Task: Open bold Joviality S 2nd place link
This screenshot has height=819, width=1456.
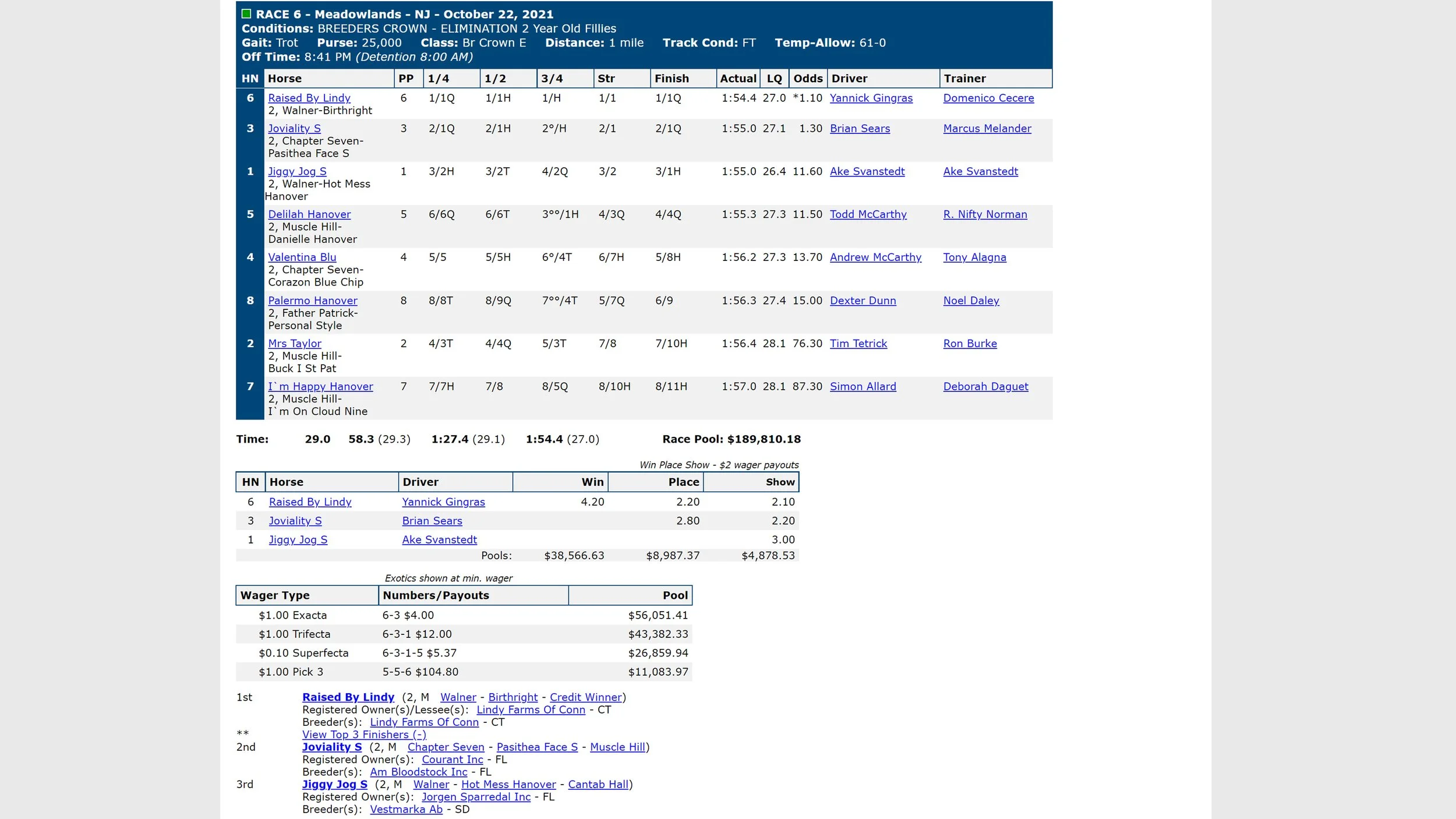Action: 332,747
